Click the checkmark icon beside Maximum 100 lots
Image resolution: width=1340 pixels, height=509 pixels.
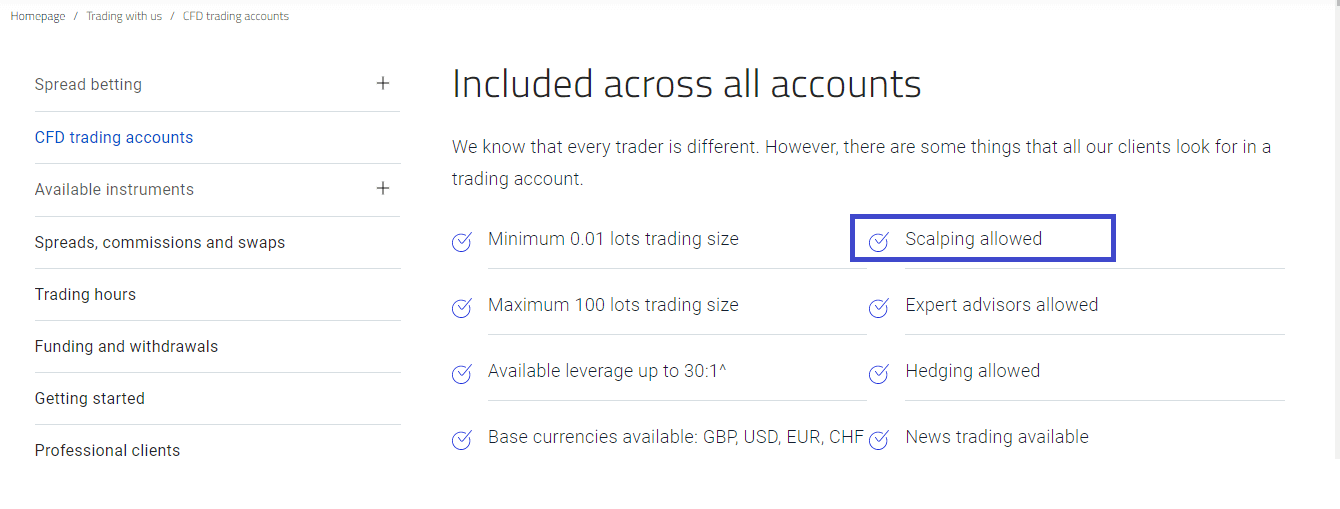tap(462, 307)
